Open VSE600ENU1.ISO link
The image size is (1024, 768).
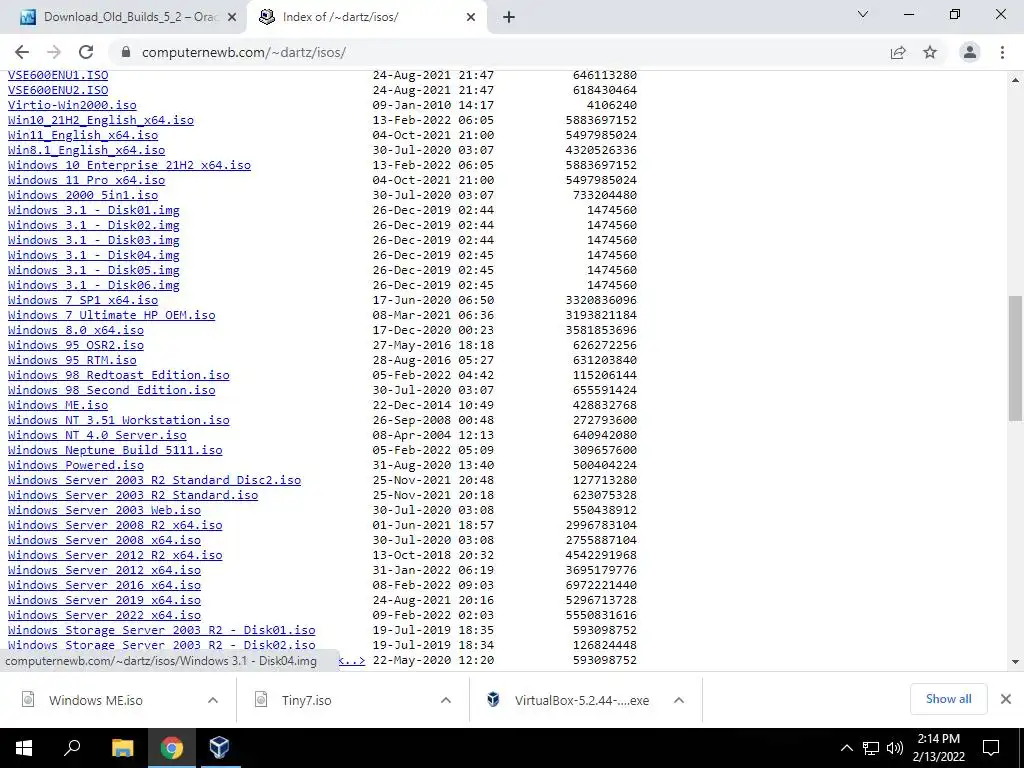click(58, 75)
